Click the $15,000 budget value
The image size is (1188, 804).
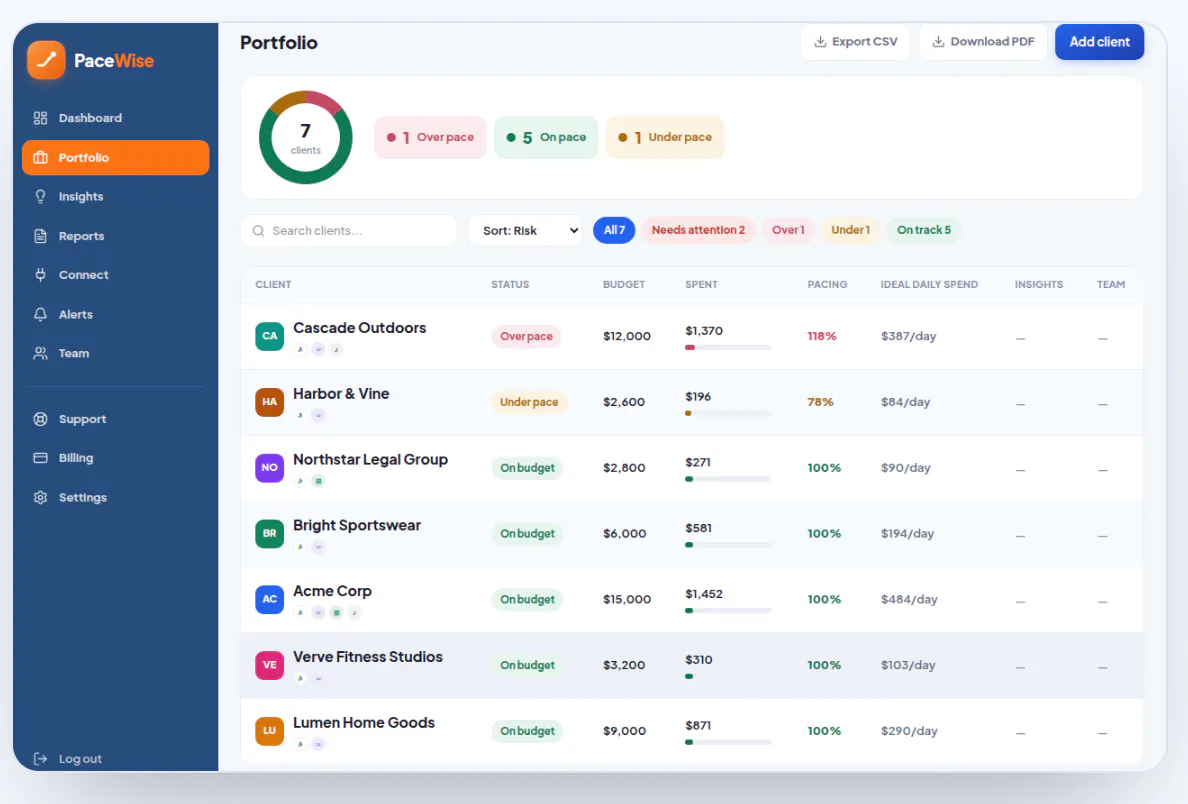(x=627, y=599)
